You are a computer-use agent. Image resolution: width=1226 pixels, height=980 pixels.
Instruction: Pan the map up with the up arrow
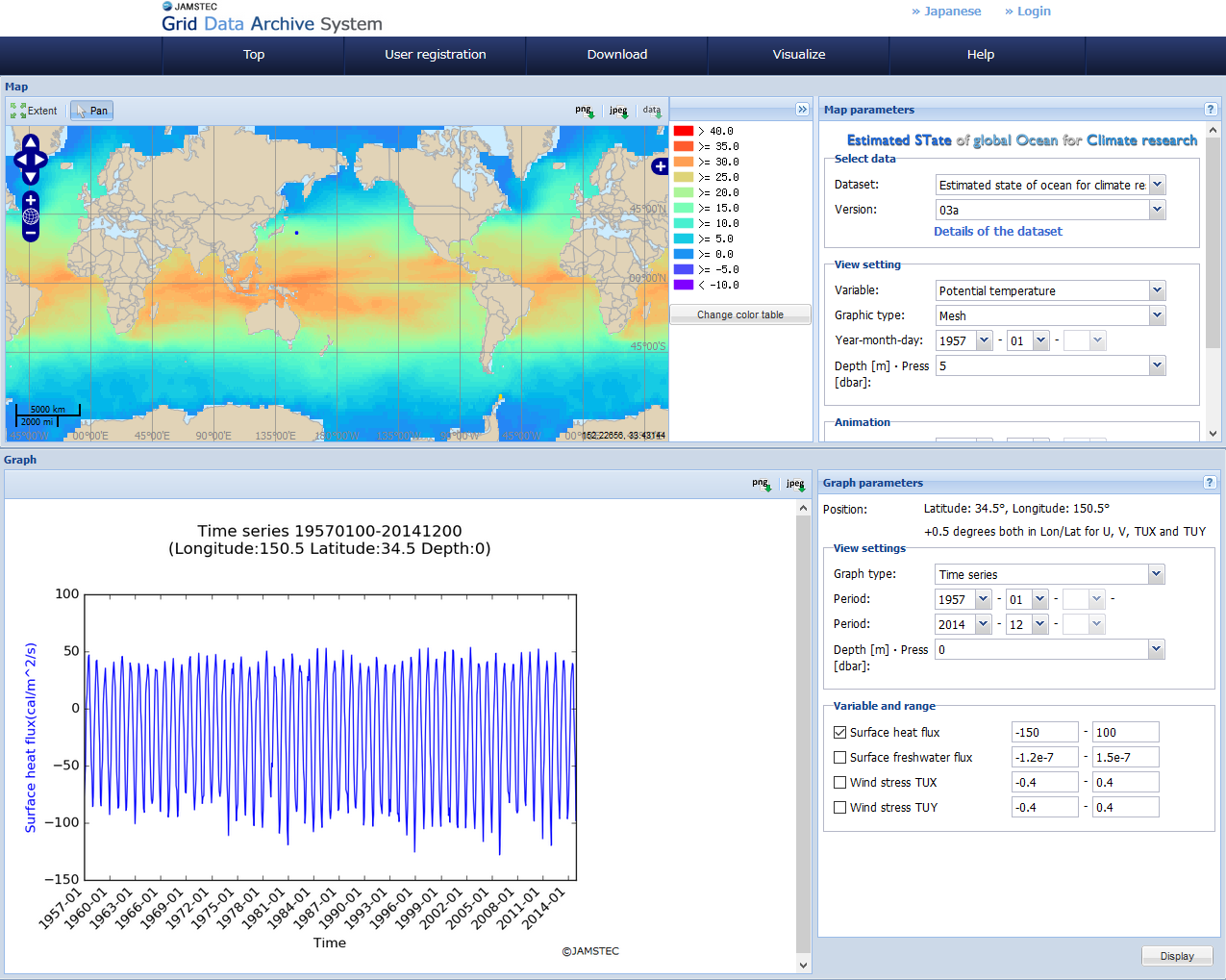tap(31, 142)
